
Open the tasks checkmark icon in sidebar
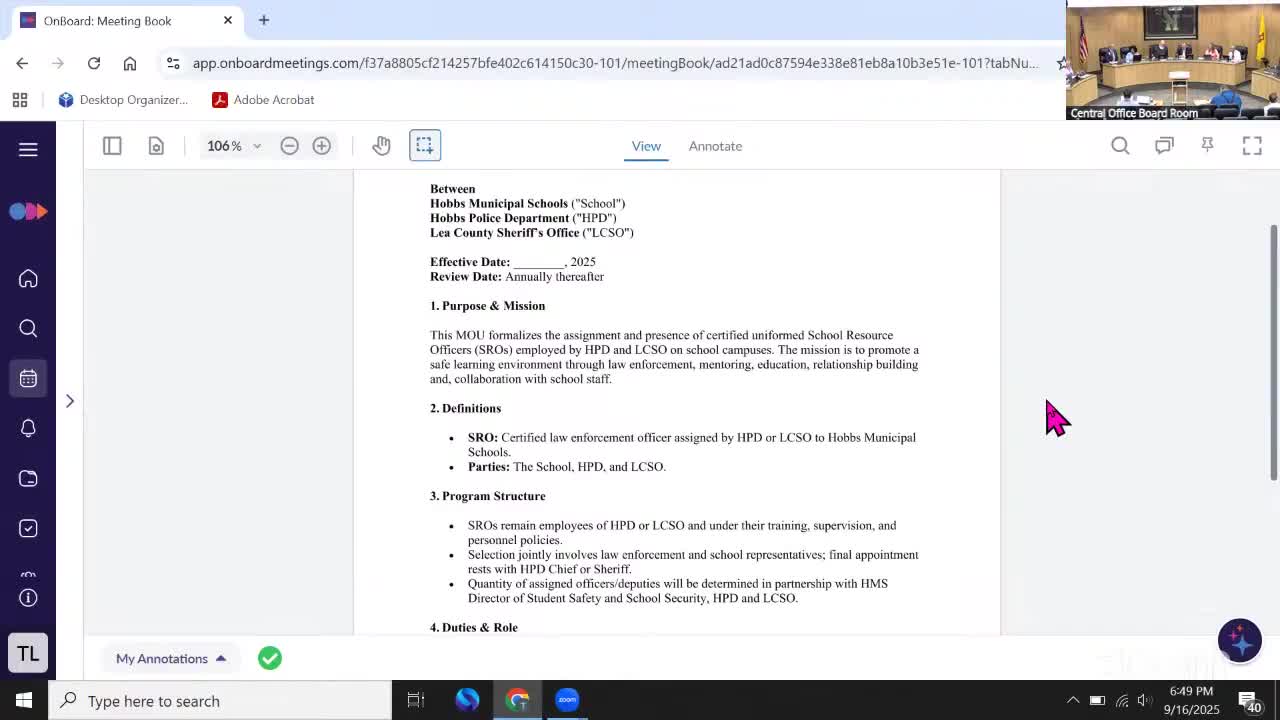(28, 529)
